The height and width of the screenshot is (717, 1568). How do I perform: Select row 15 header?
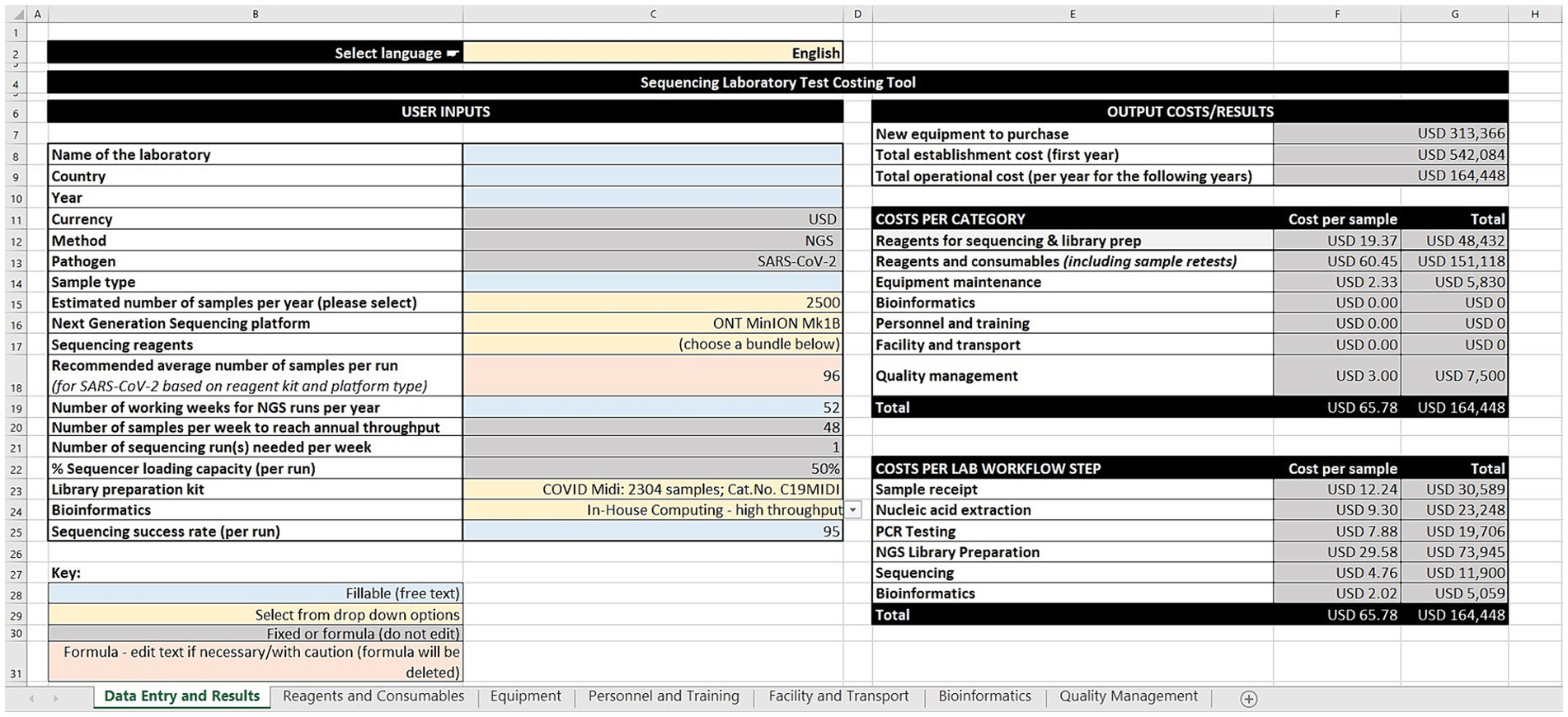[x=16, y=303]
